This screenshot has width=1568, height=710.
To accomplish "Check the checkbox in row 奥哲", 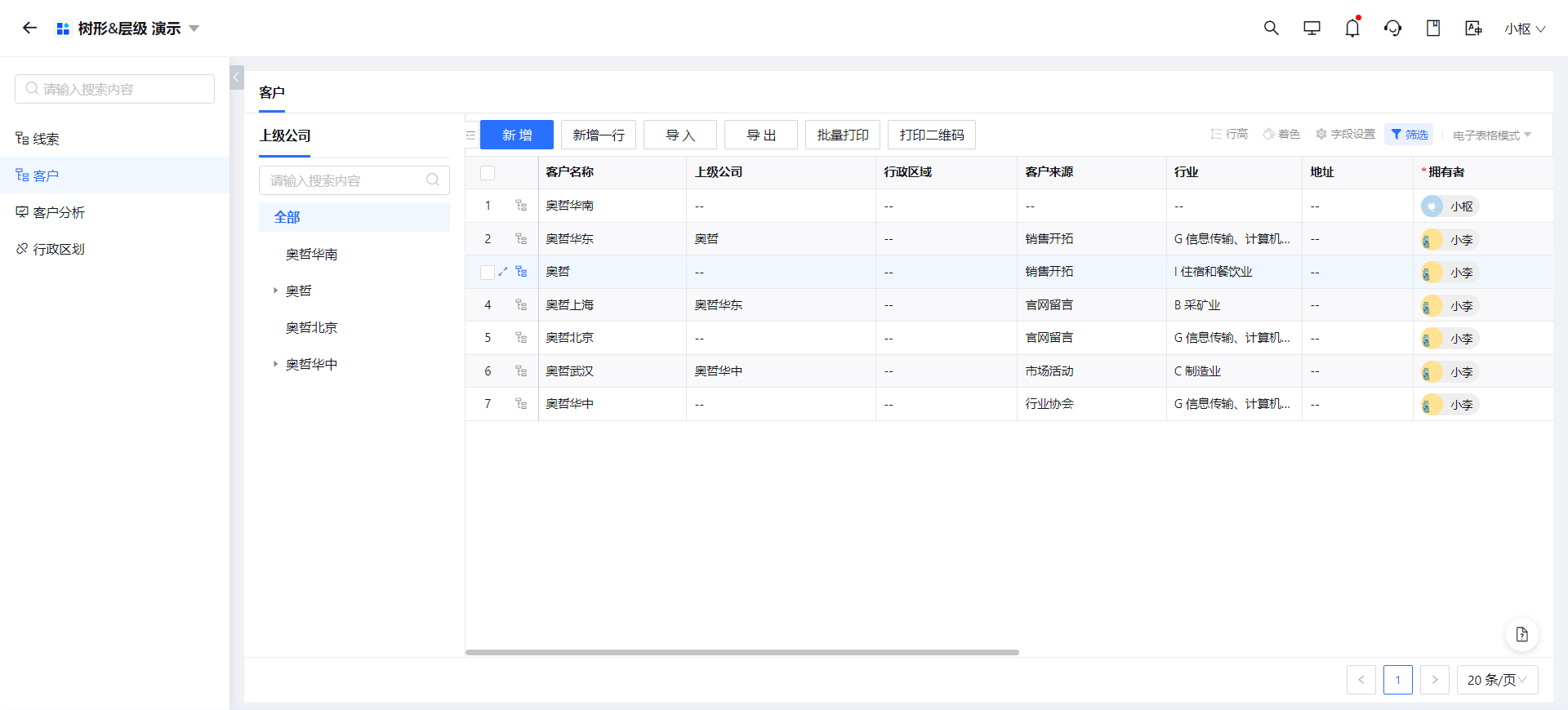I will pyautogui.click(x=488, y=272).
